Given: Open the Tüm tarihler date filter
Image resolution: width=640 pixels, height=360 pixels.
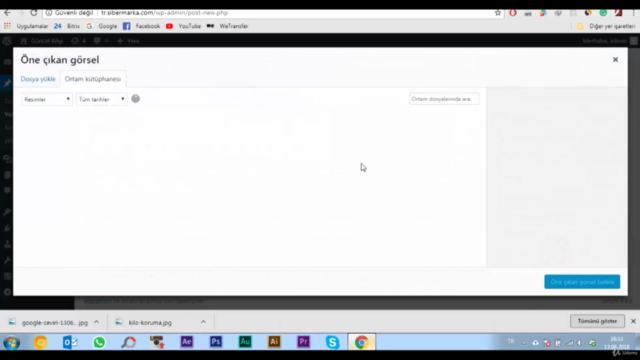Looking at the screenshot, I should [x=101, y=99].
